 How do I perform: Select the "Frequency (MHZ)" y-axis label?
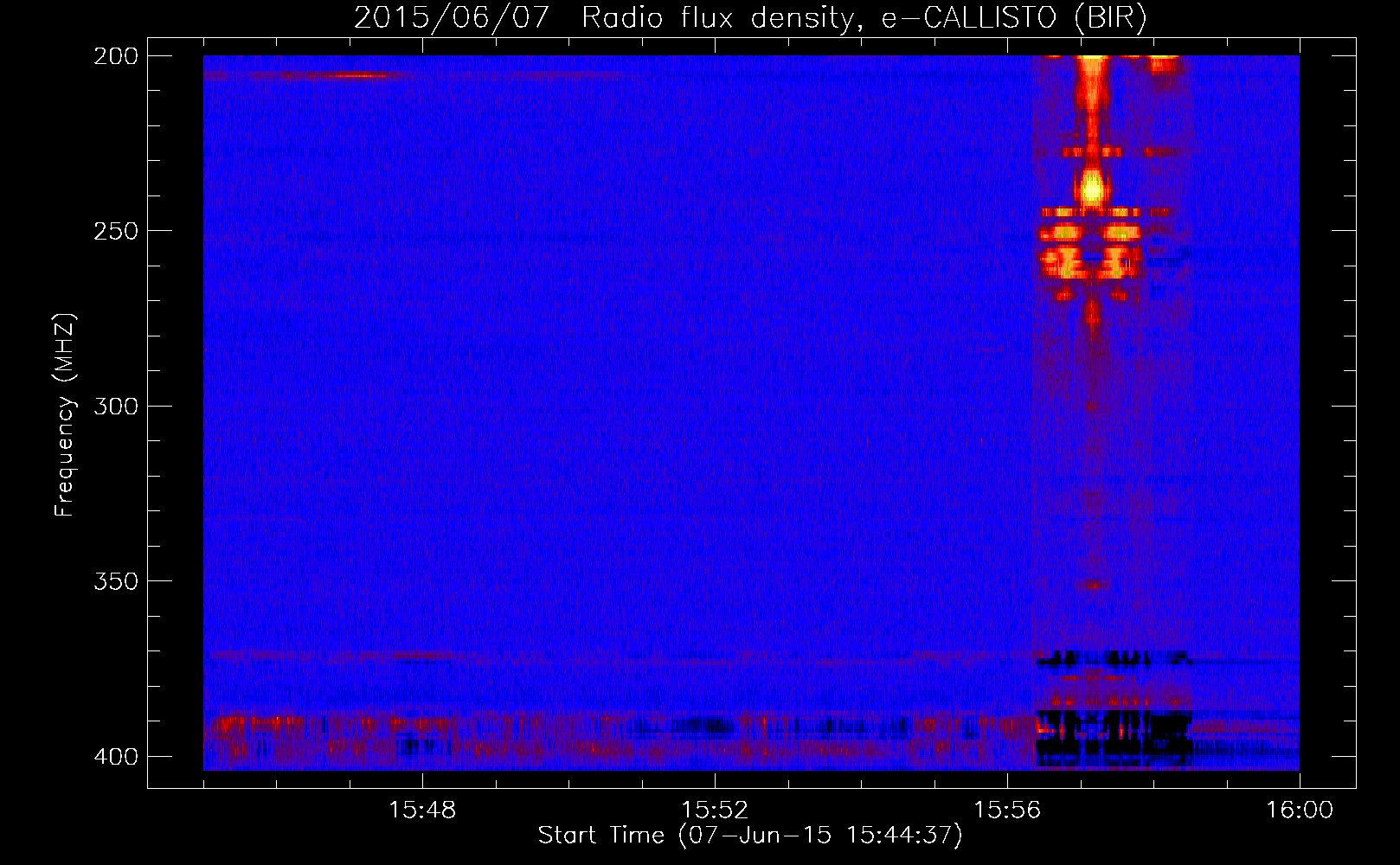pos(65,415)
